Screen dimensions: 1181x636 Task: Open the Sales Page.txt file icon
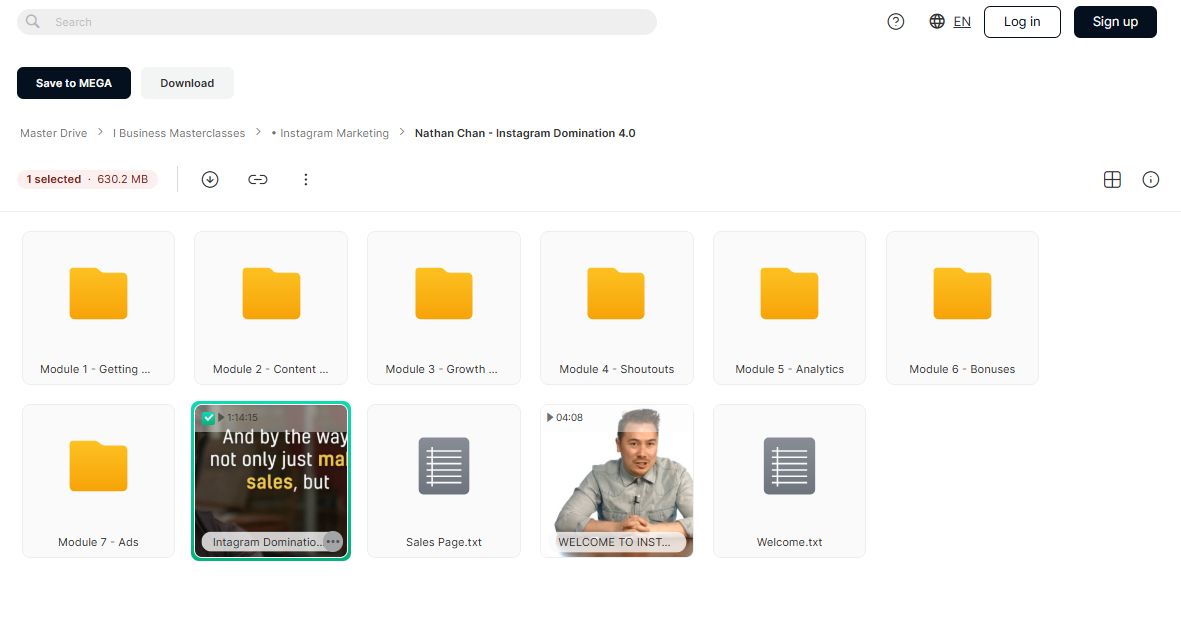pyautogui.click(x=444, y=466)
